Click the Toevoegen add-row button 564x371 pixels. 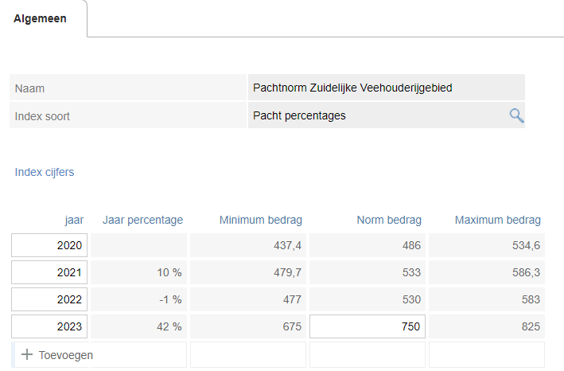coord(57,355)
